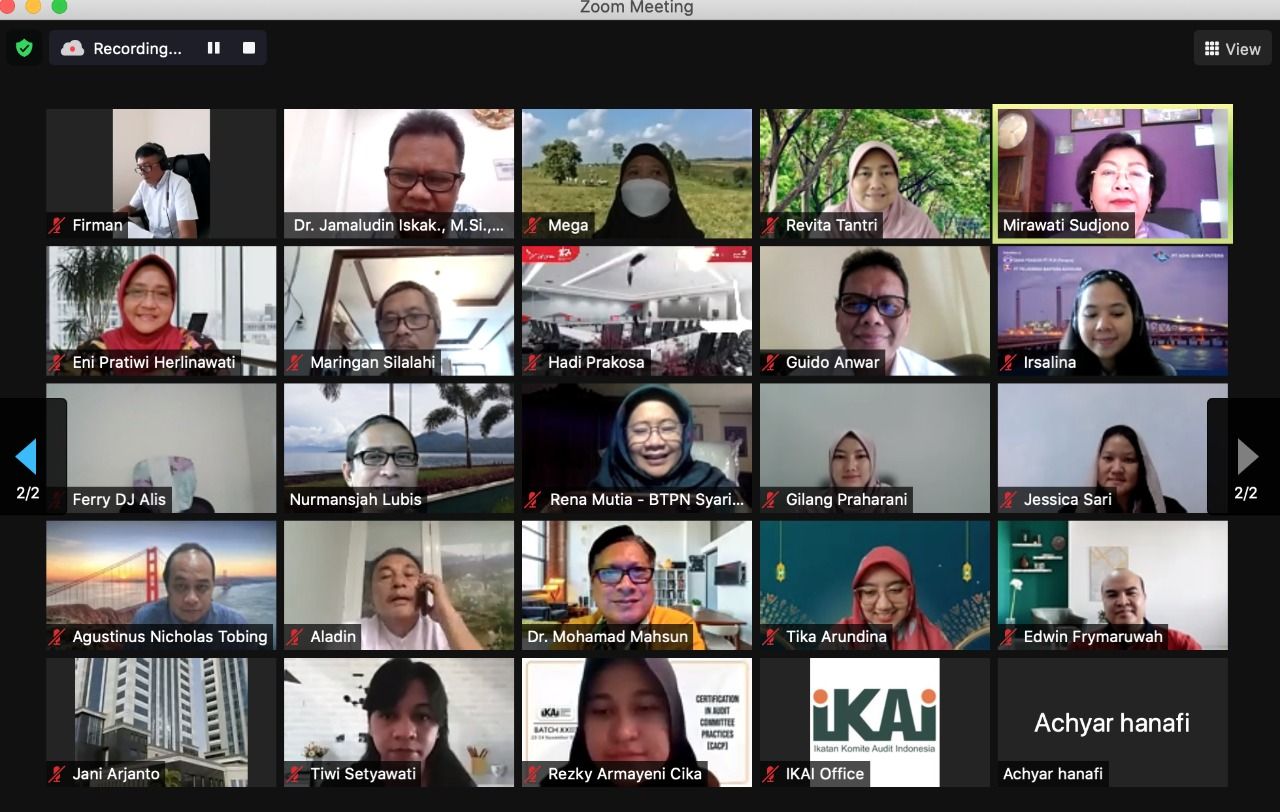Click Jessica Sari's muted mic icon
Image resolution: width=1280 pixels, height=812 pixels.
tap(1010, 499)
